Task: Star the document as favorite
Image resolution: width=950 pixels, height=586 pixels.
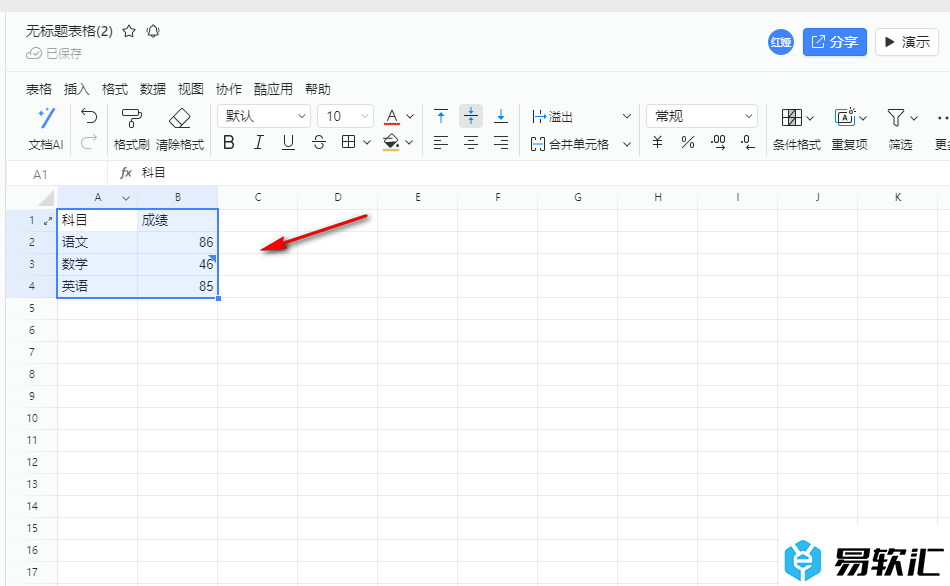Action: pos(129,32)
